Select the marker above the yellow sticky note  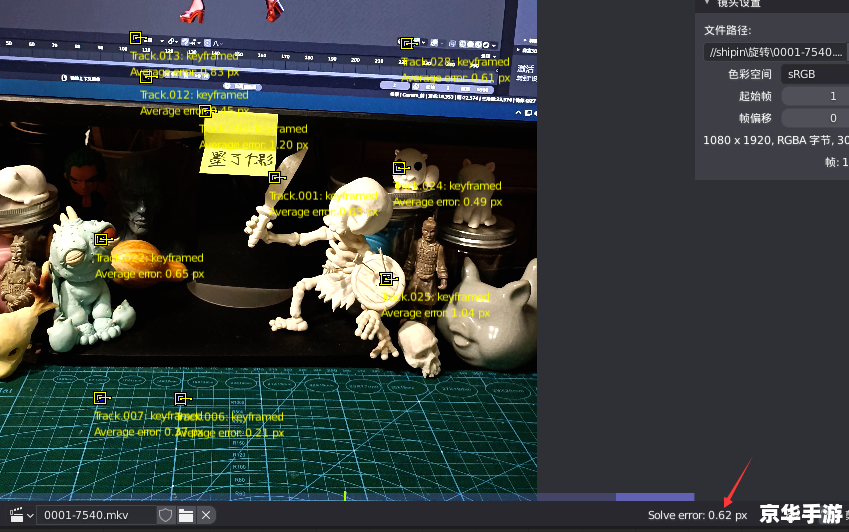(x=205, y=111)
